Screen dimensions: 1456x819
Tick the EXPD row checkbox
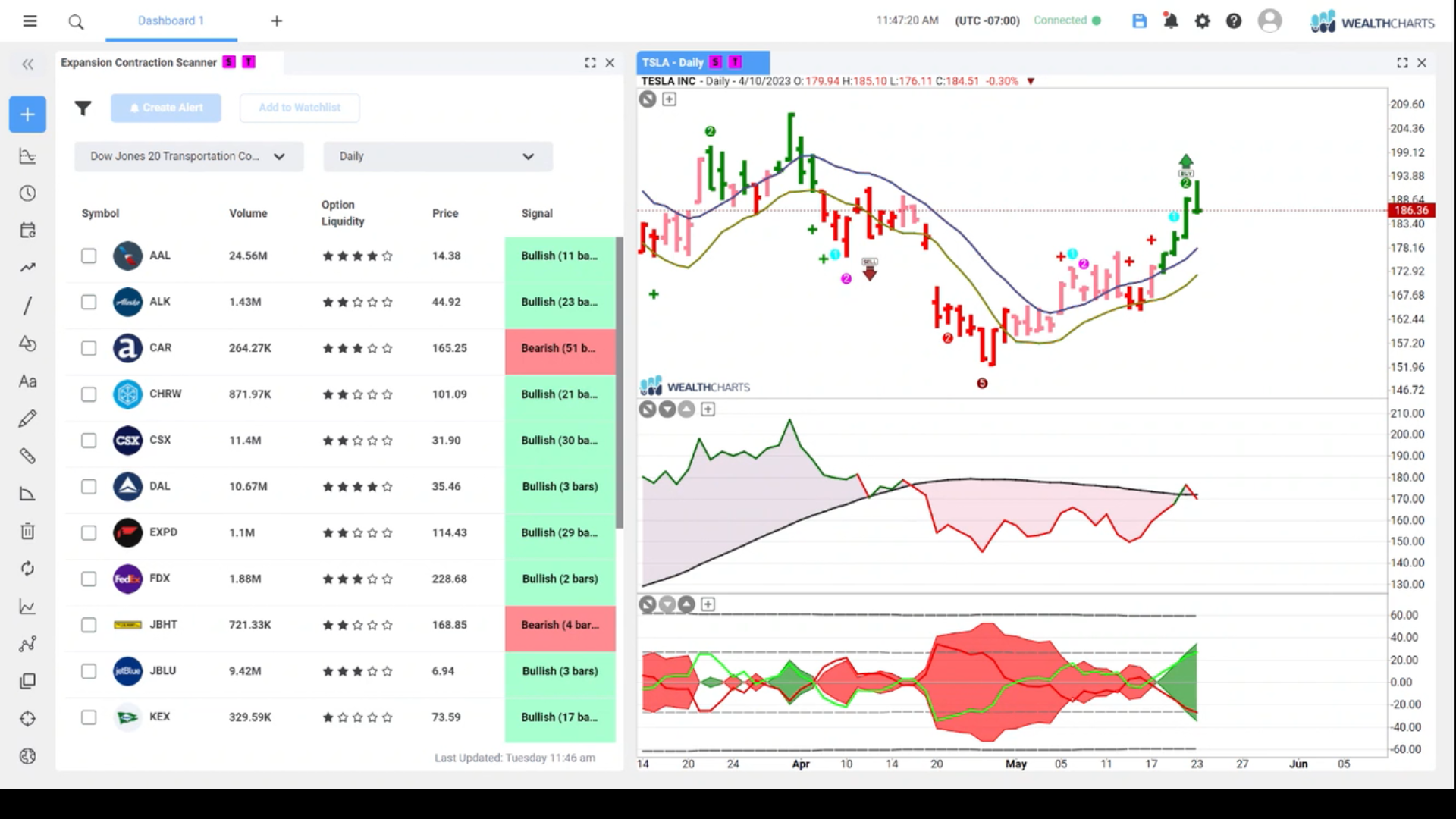(x=89, y=533)
